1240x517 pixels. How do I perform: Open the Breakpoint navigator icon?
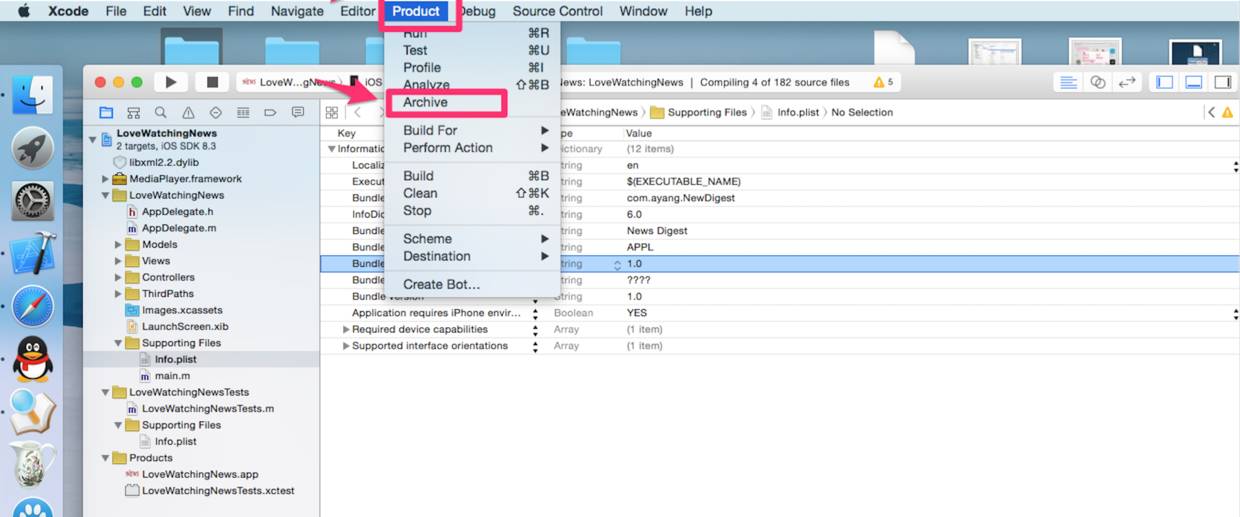[270, 113]
